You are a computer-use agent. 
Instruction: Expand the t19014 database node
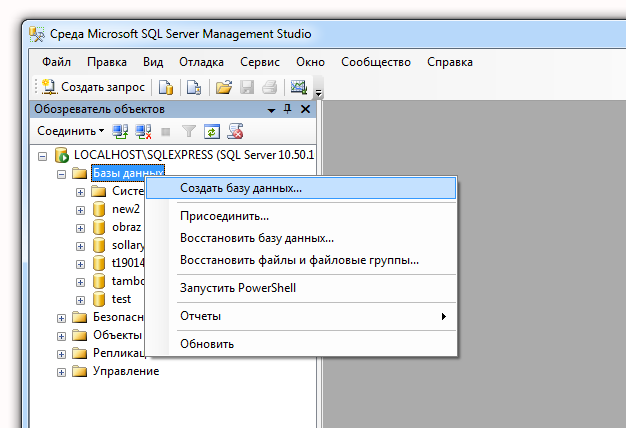[80, 264]
